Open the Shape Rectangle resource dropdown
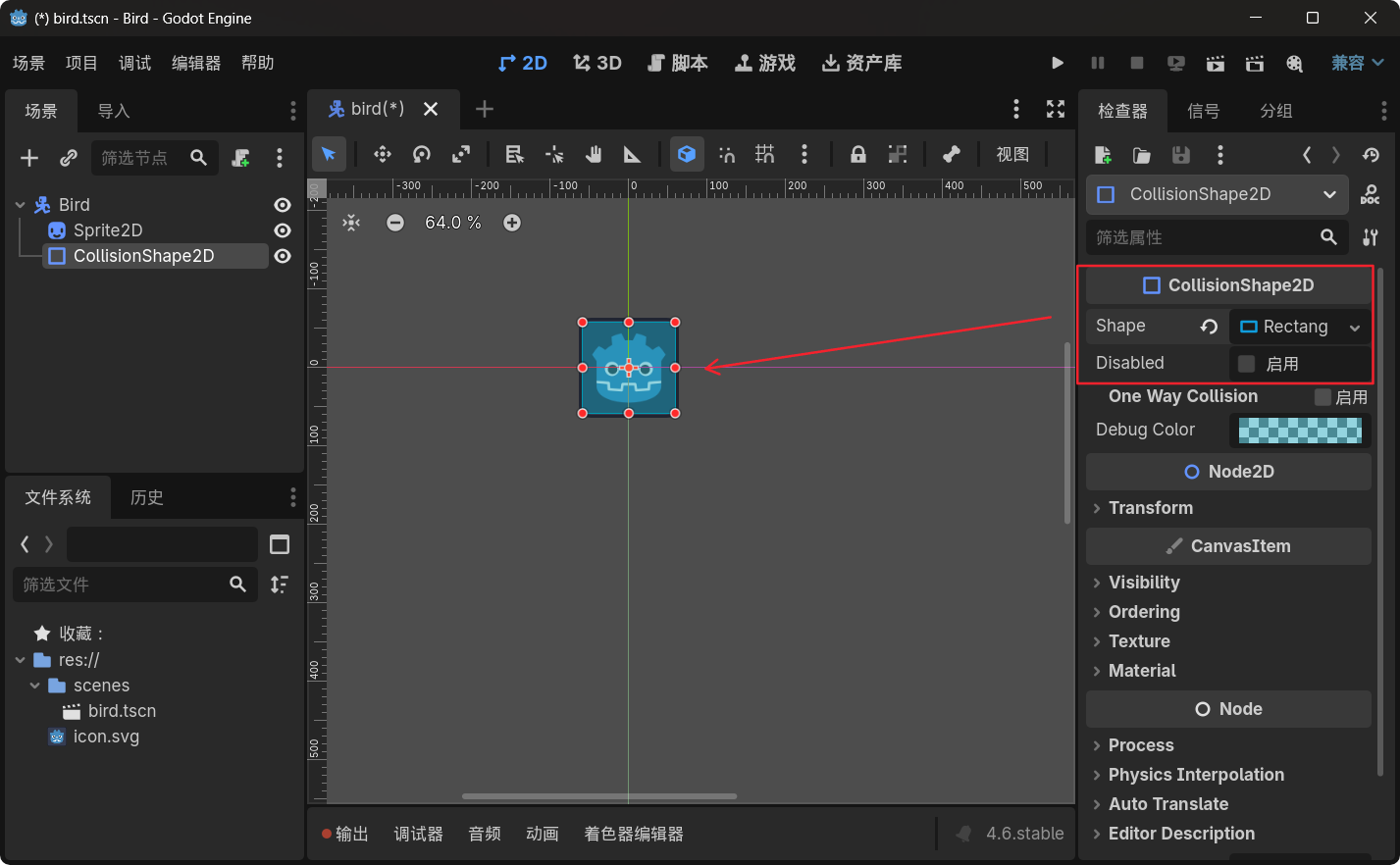 (x=1300, y=327)
